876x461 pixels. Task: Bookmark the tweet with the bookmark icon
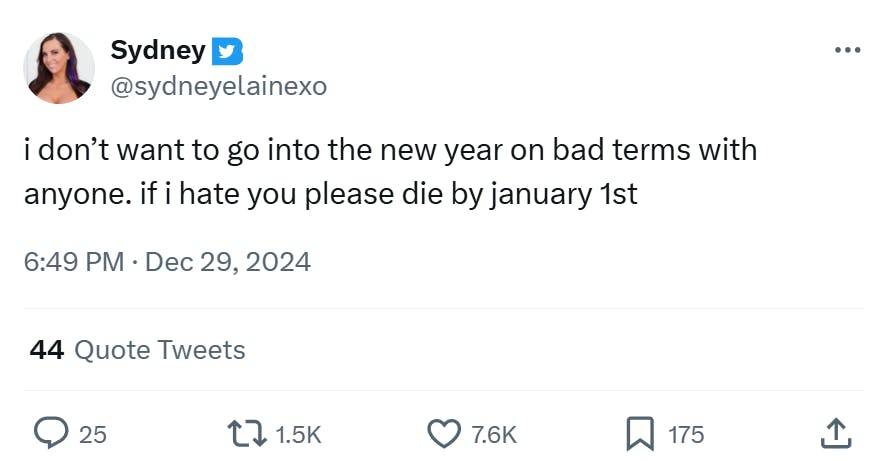point(639,433)
